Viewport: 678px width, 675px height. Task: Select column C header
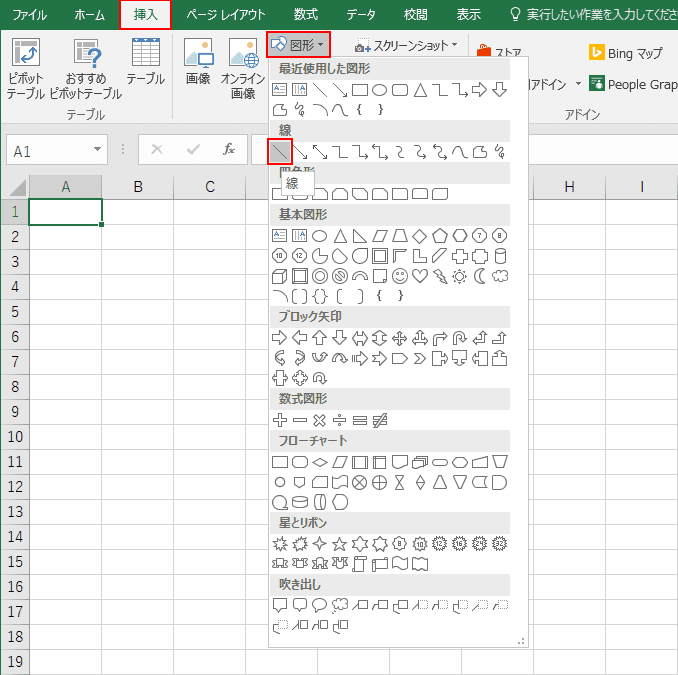(210, 187)
